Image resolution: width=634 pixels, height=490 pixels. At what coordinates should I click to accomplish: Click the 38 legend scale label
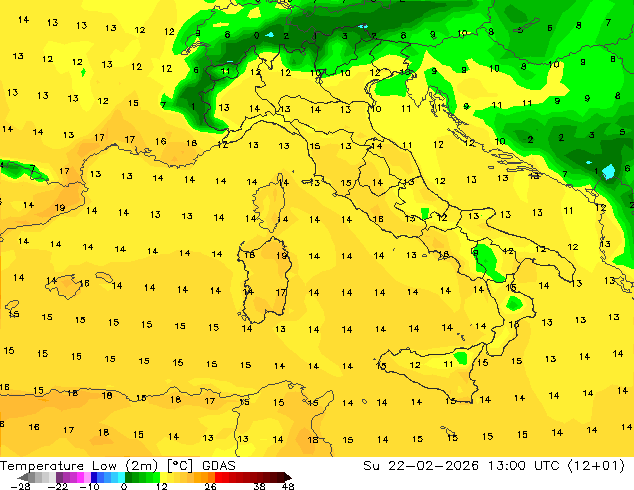(260, 486)
